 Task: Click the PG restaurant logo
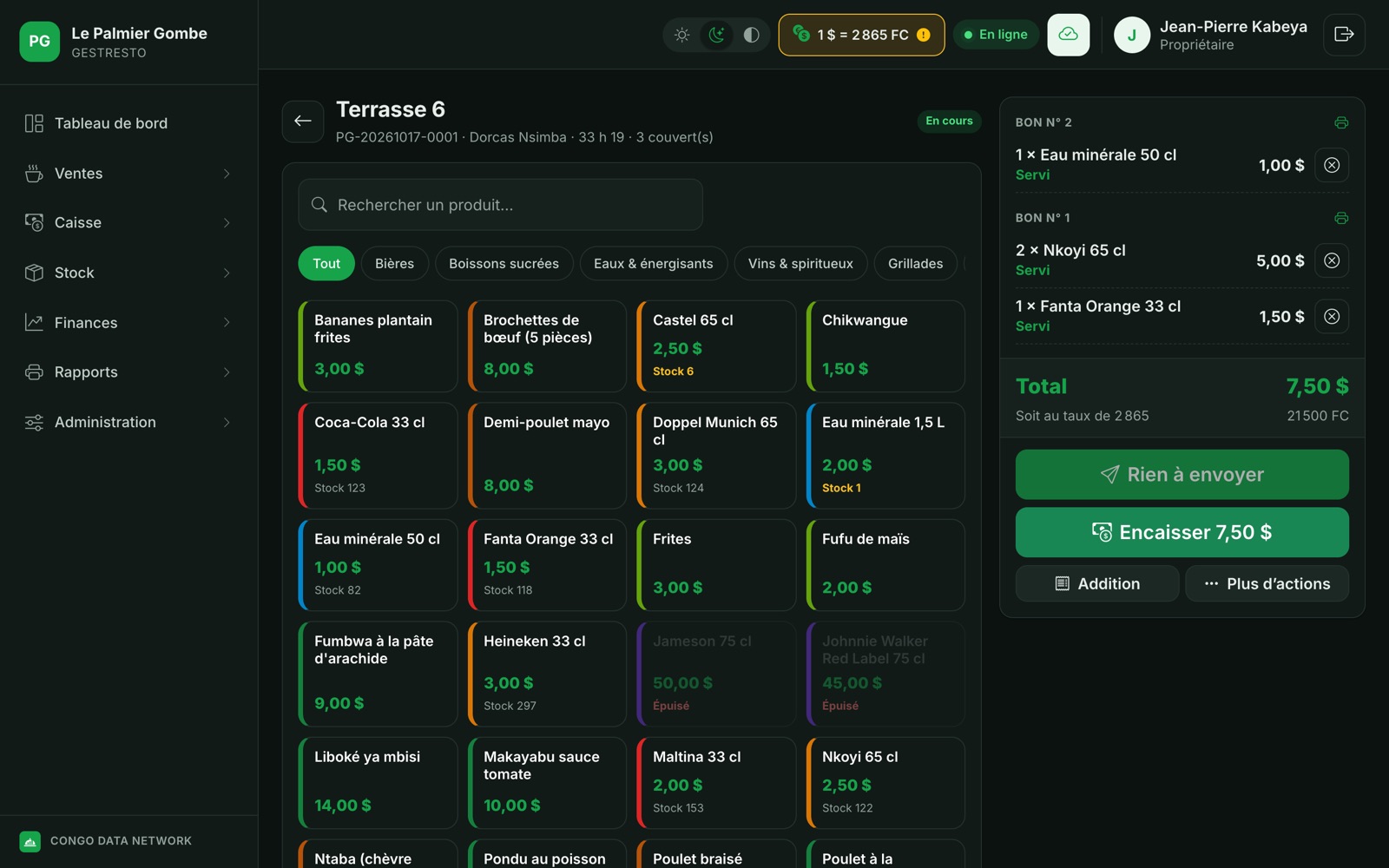tap(40, 42)
